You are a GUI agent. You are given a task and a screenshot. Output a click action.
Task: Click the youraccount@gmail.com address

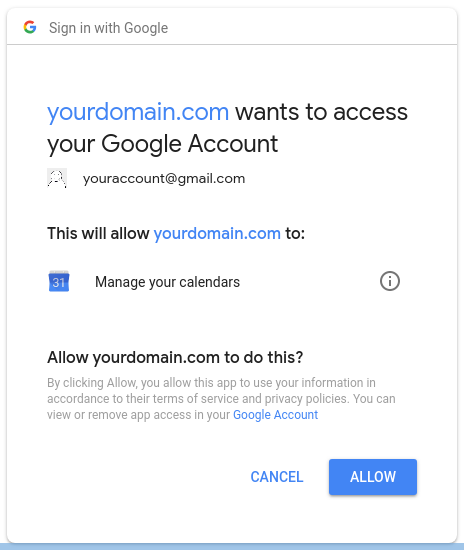[164, 179]
